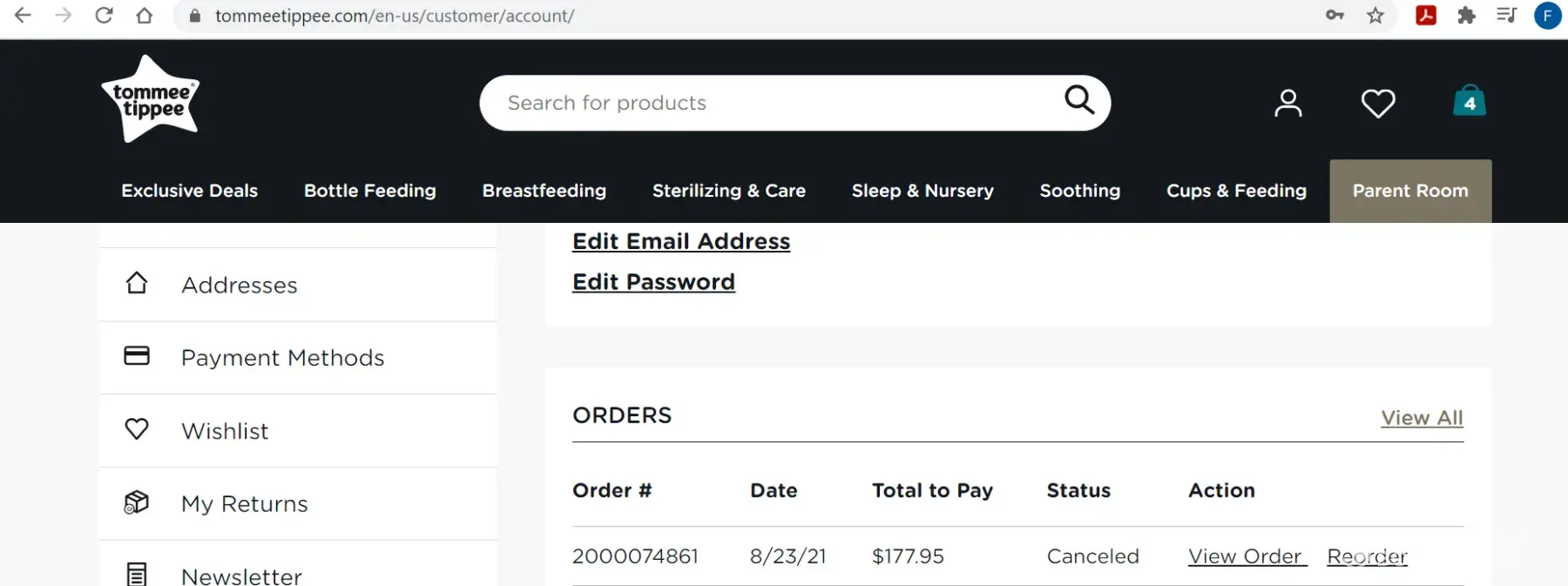Go to Addresses in account sidebar
Image resolution: width=1568 pixels, height=586 pixels.
point(240,285)
